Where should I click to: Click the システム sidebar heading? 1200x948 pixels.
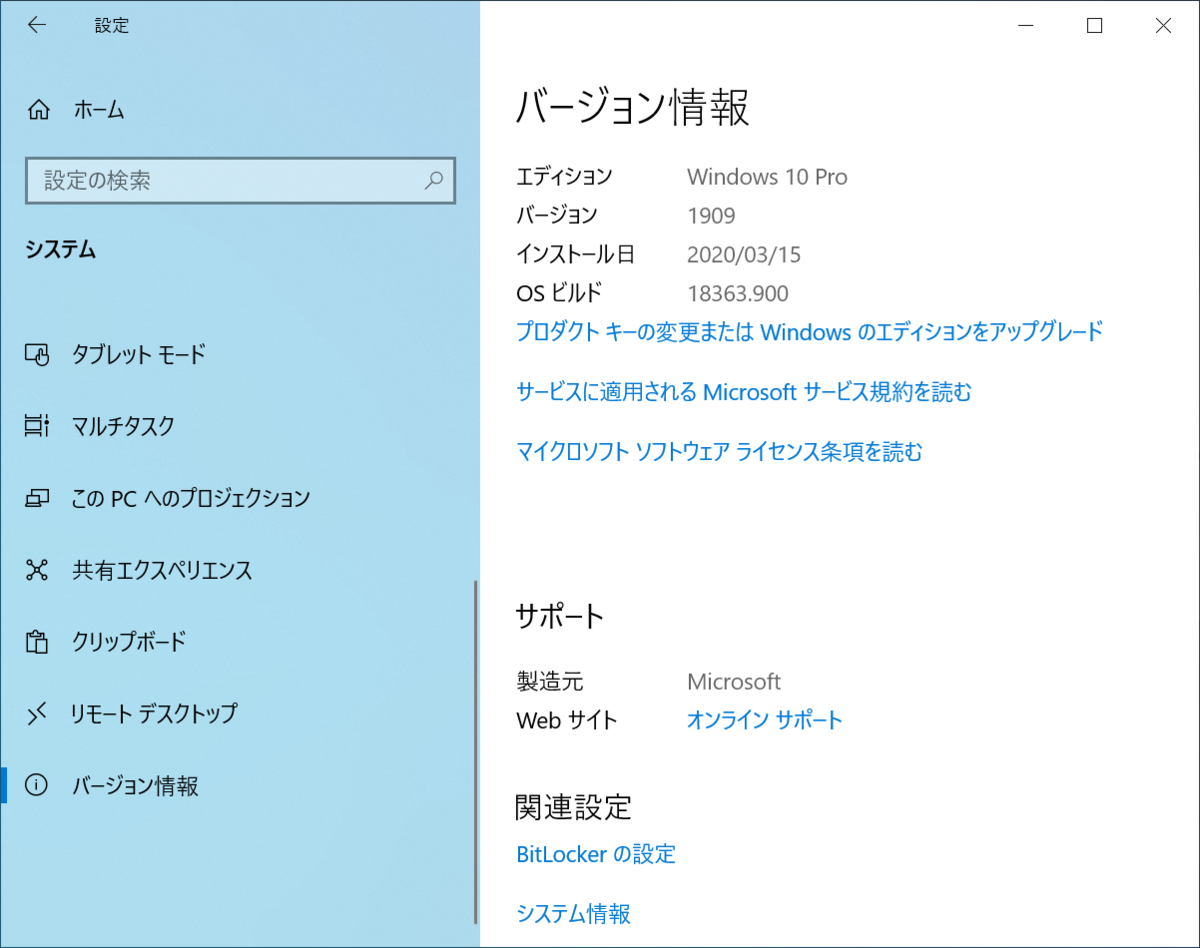(x=61, y=250)
